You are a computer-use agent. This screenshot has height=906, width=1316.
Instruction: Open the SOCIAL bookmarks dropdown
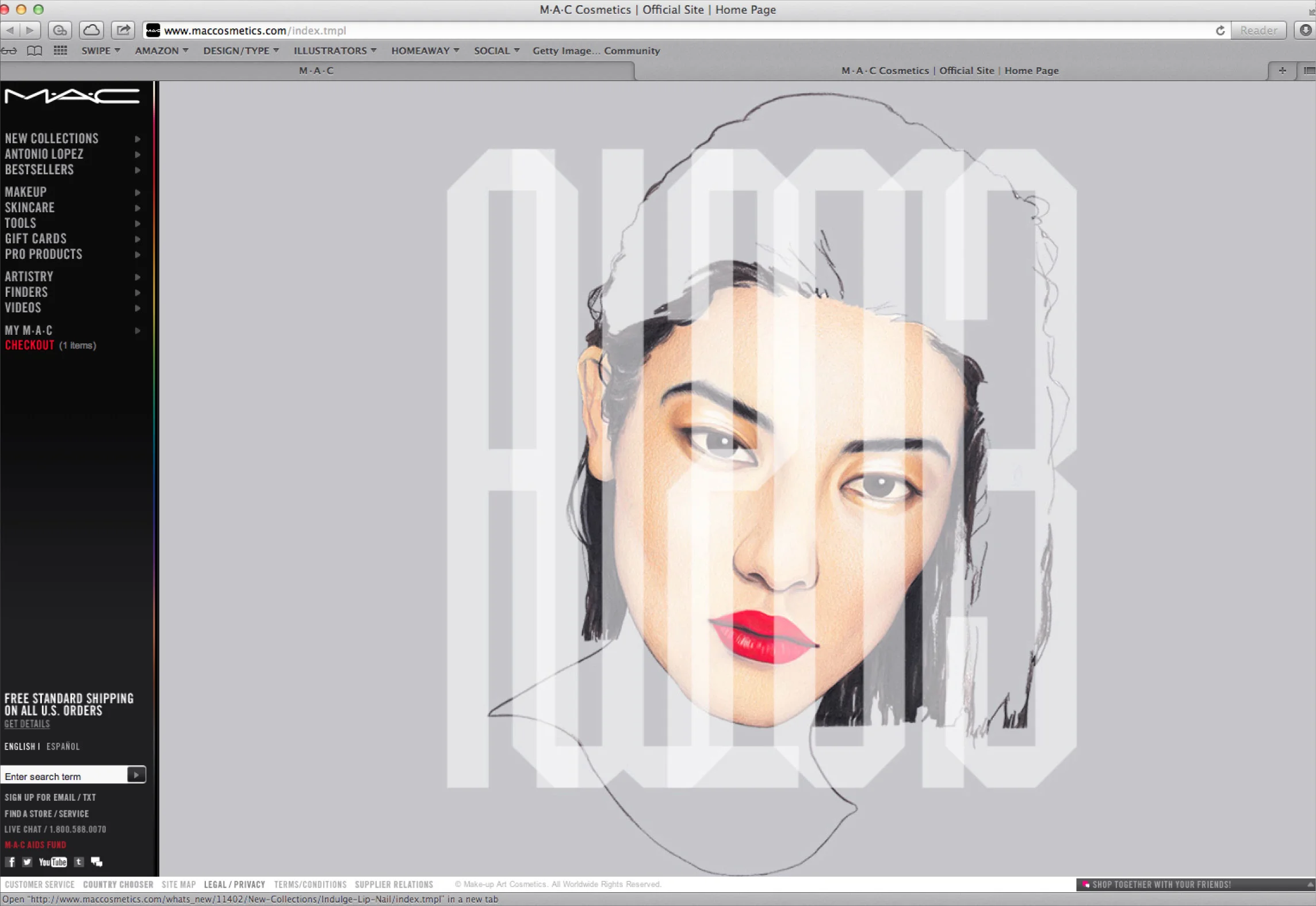coord(497,51)
